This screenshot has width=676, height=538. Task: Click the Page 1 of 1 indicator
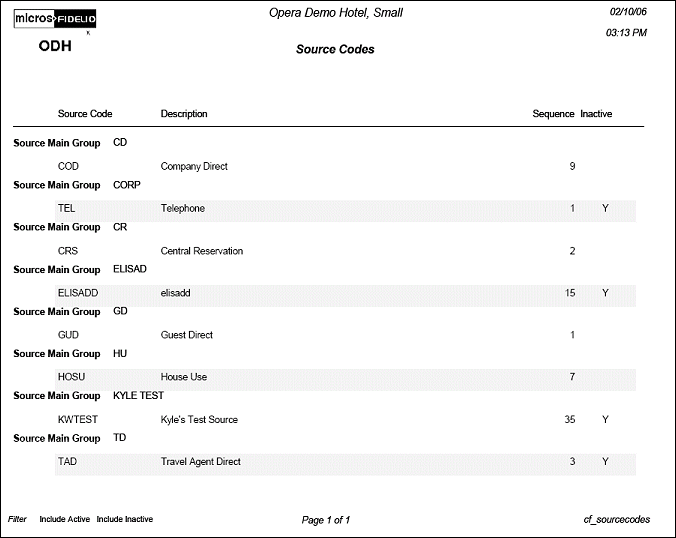tap(325, 520)
